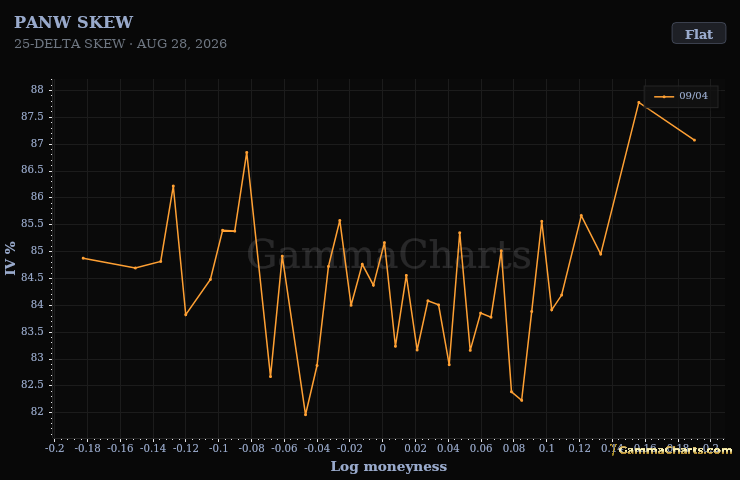Click the x-axis label -0.08
Viewport: 740px width, 480px height.
(252, 448)
